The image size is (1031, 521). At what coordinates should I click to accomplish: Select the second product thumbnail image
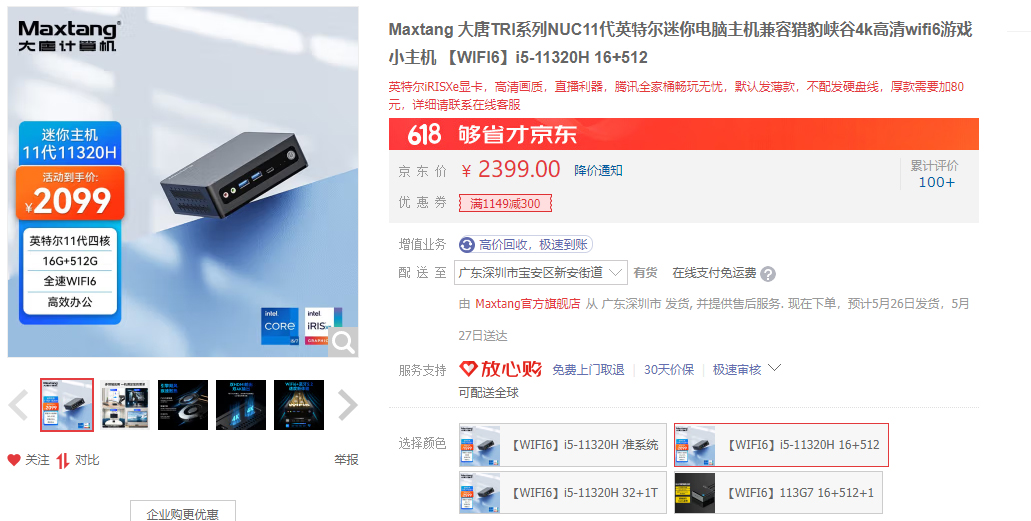[125, 405]
